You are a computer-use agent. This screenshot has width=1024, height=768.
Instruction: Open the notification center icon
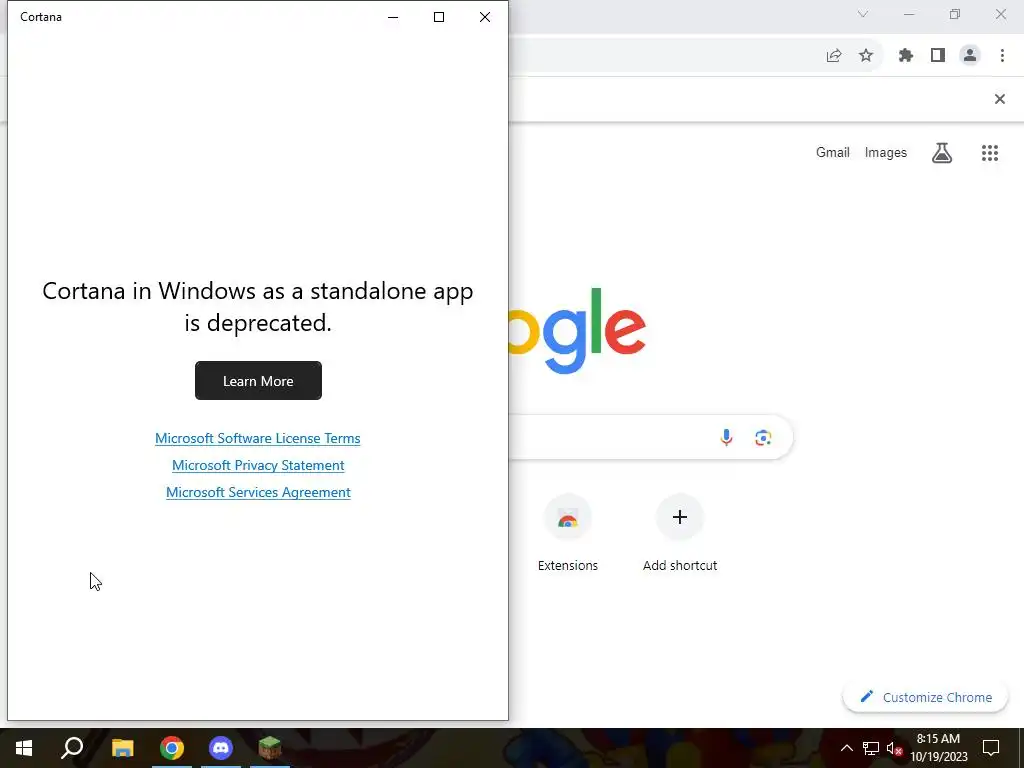click(991, 748)
